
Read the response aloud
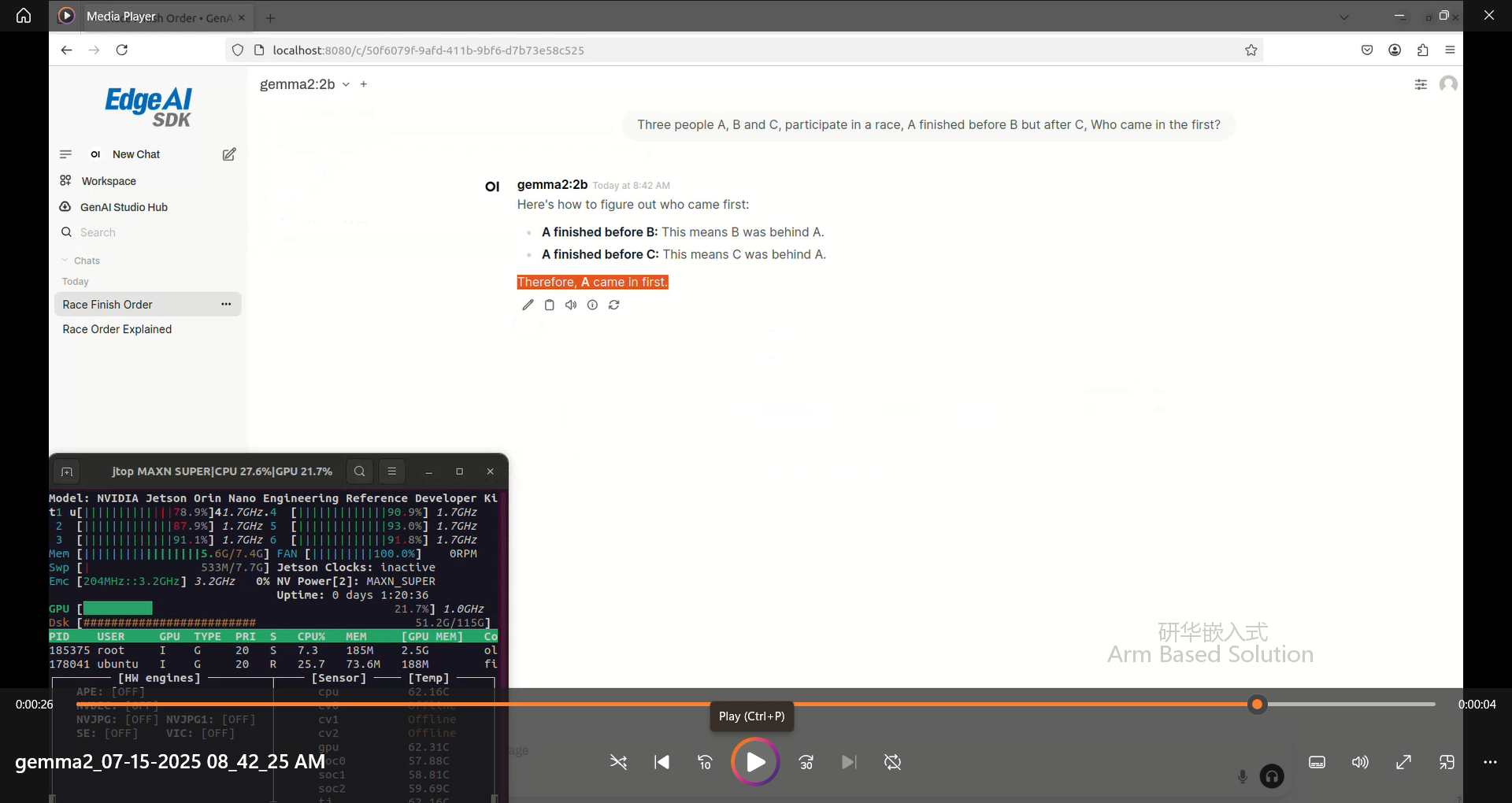click(571, 305)
